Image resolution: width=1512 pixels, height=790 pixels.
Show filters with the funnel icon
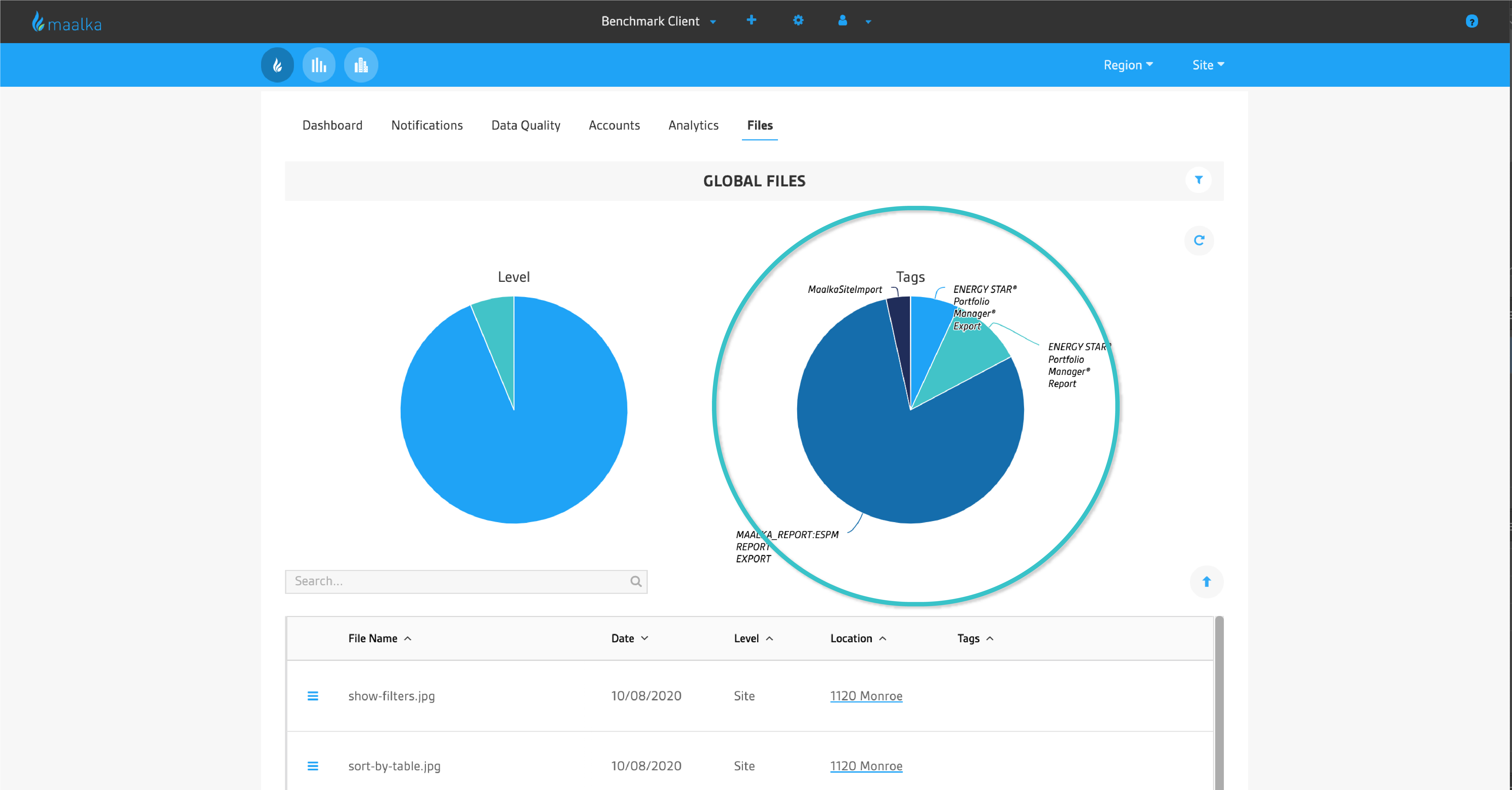pos(1199,180)
